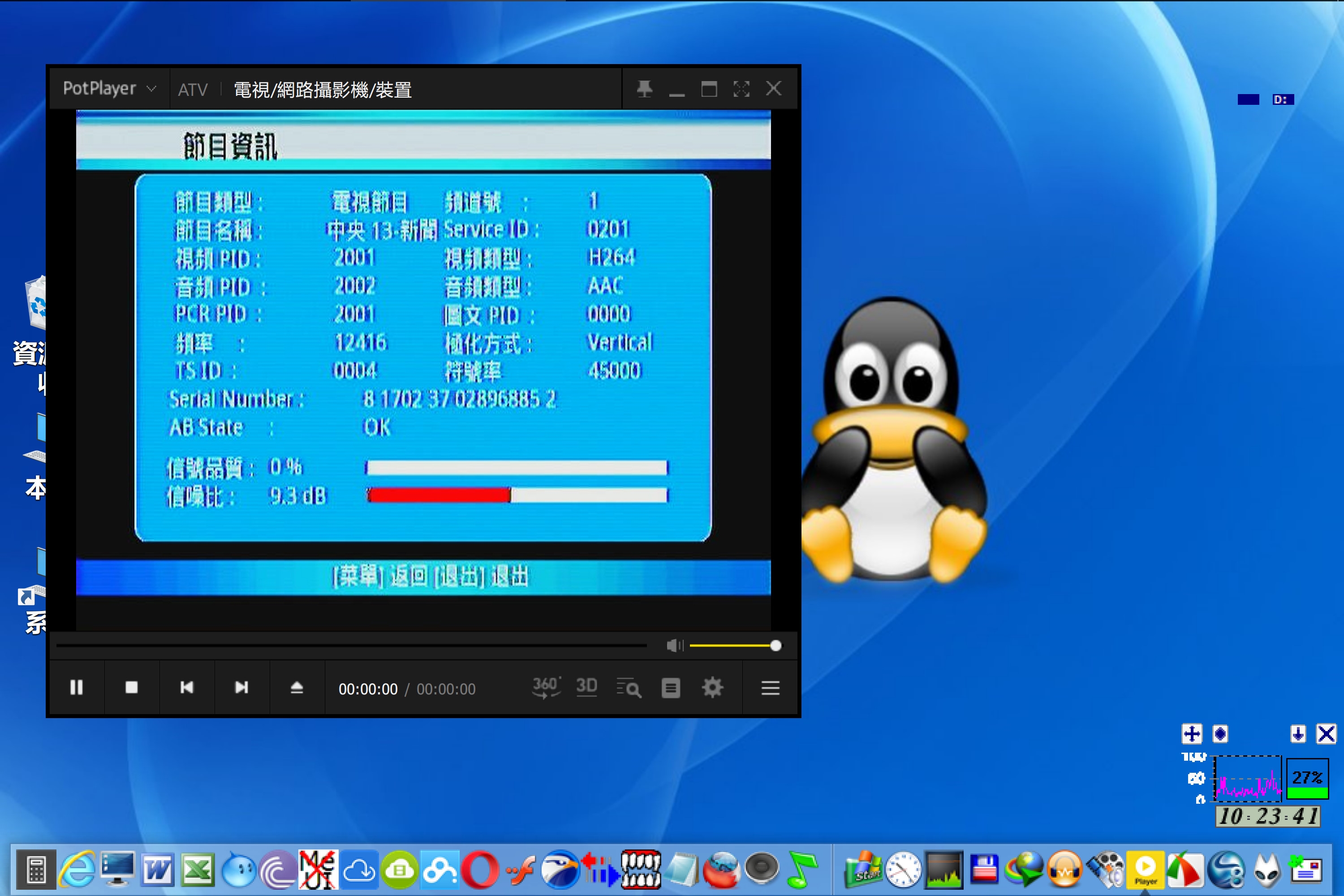Open PotPlayer settings gear
The height and width of the screenshot is (896, 1344).
pyautogui.click(x=713, y=687)
